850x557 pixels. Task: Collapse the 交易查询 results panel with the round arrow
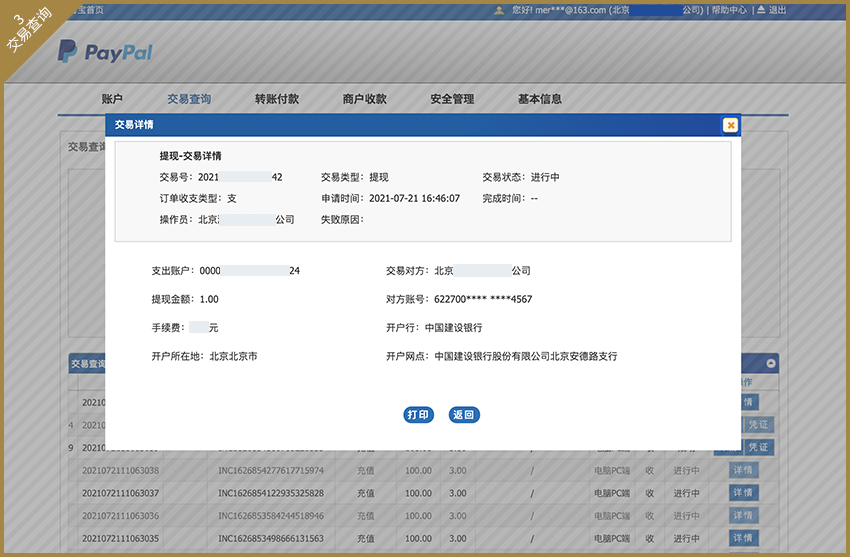(771, 363)
